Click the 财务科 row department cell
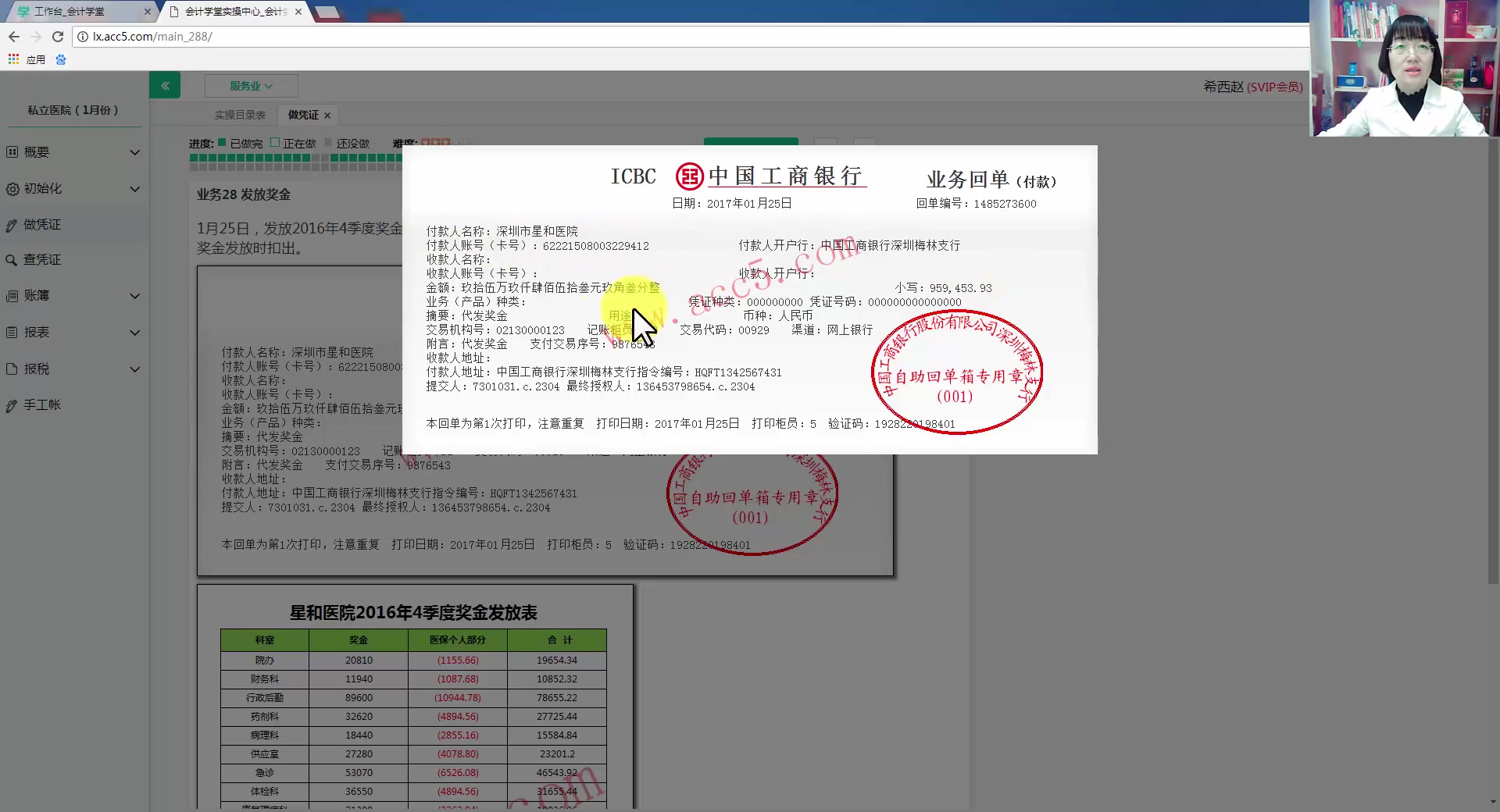The image size is (1500, 812). coord(265,679)
